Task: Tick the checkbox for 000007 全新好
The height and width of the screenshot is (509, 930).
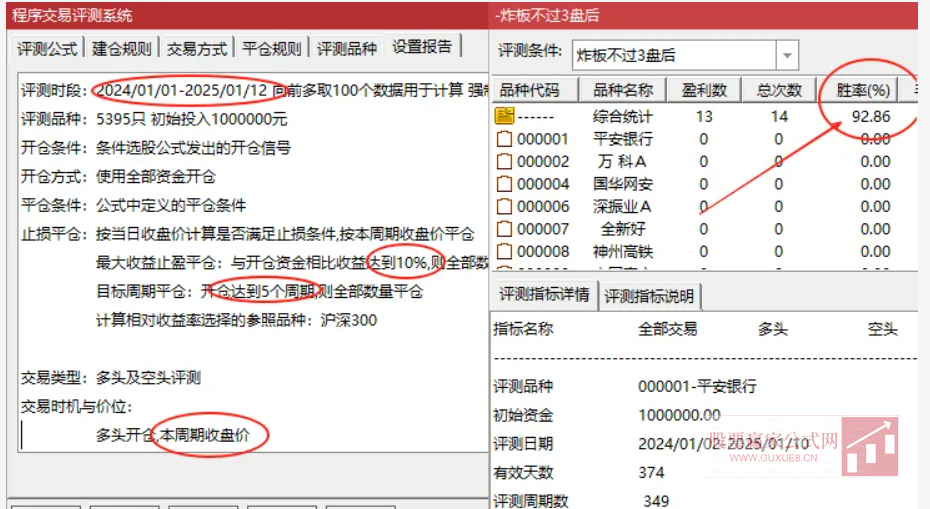Action: (504, 229)
